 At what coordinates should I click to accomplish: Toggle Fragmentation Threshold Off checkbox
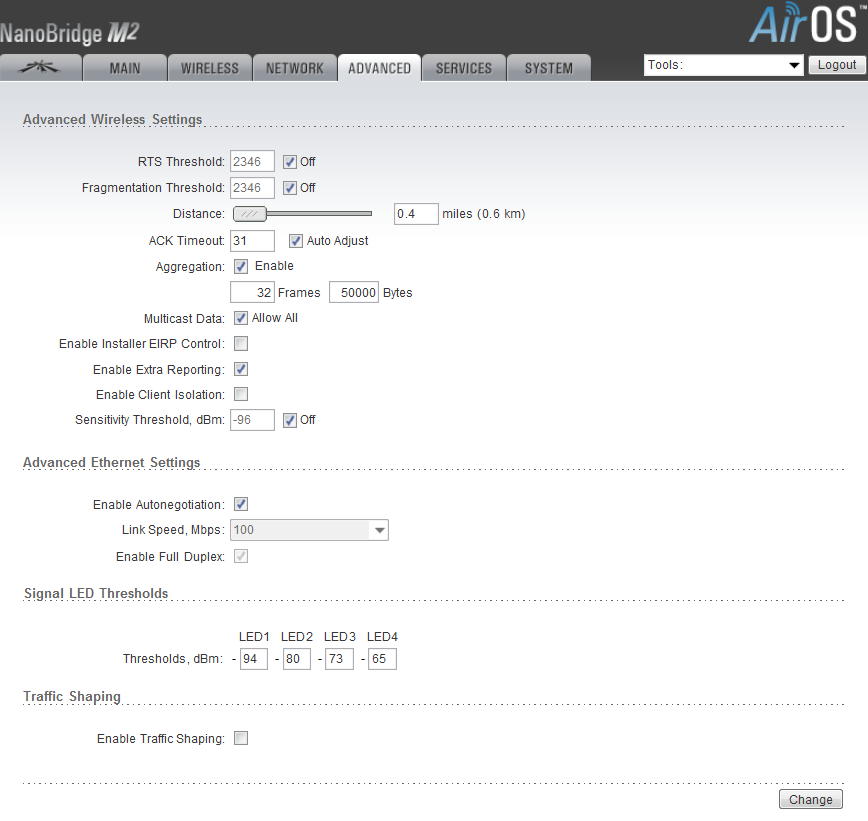290,188
